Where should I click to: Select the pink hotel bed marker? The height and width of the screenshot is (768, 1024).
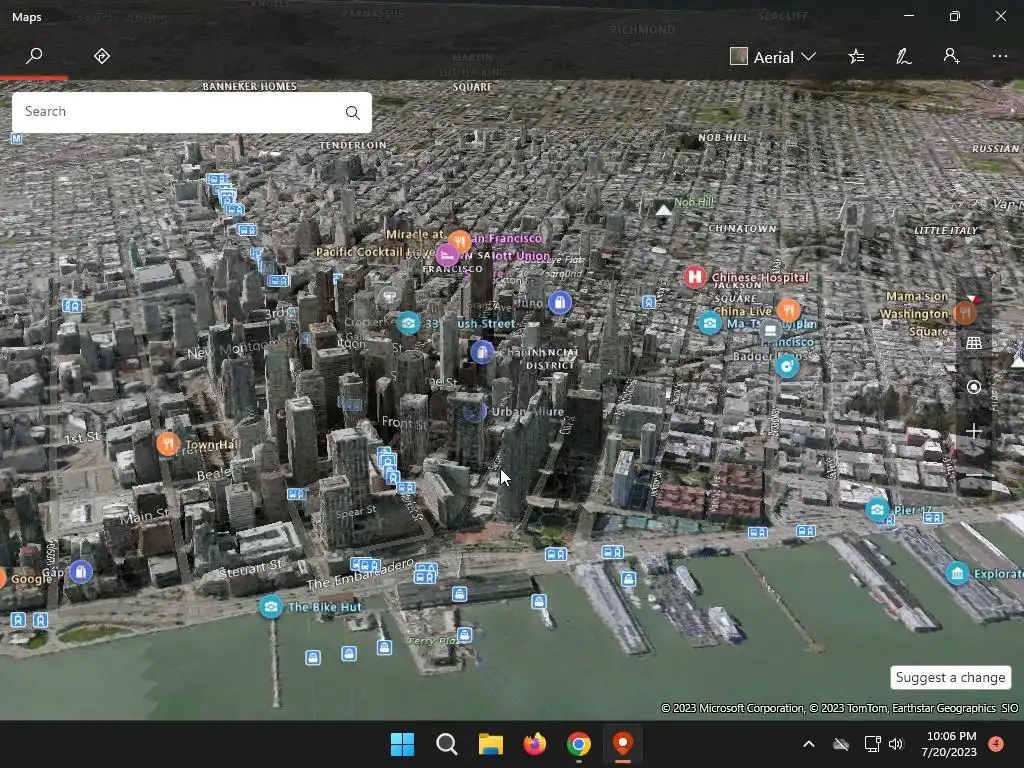(447, 255)
